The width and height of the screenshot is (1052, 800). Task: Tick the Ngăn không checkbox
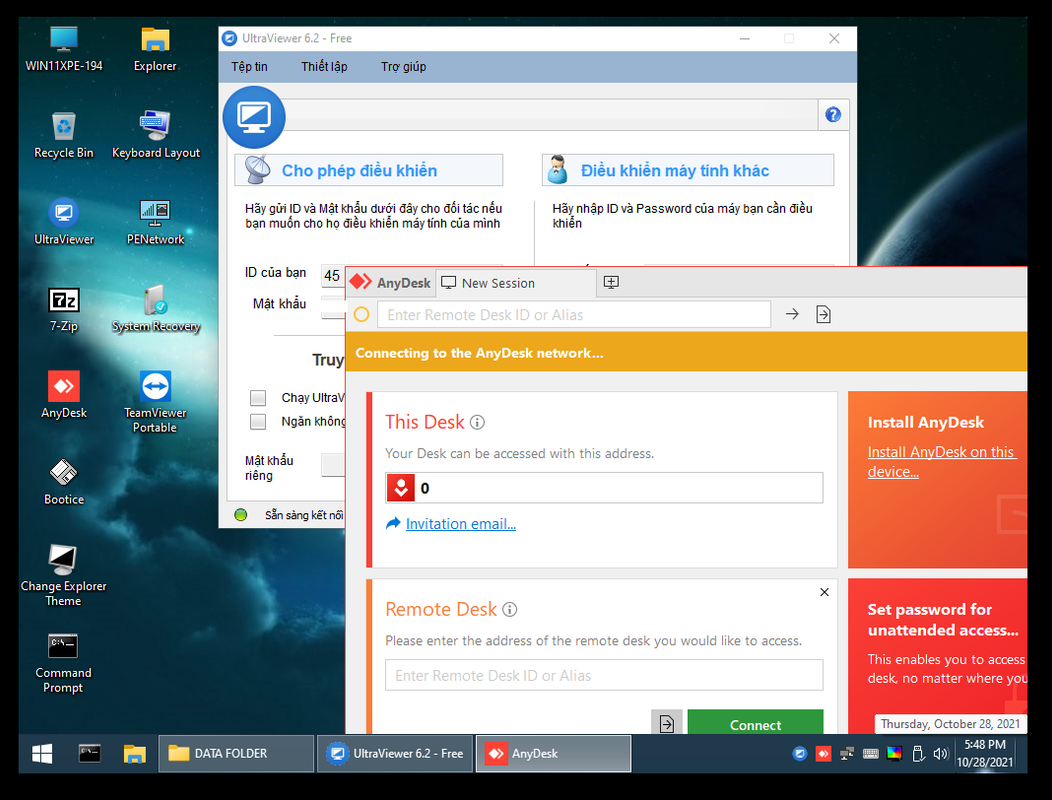pyautogui.click(x=258, y=421)
